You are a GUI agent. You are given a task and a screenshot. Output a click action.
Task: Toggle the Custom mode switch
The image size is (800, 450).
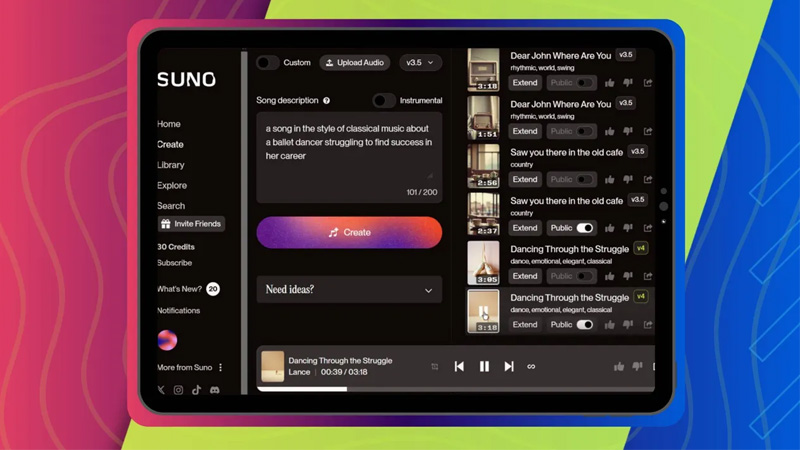(x=267, y=63)
